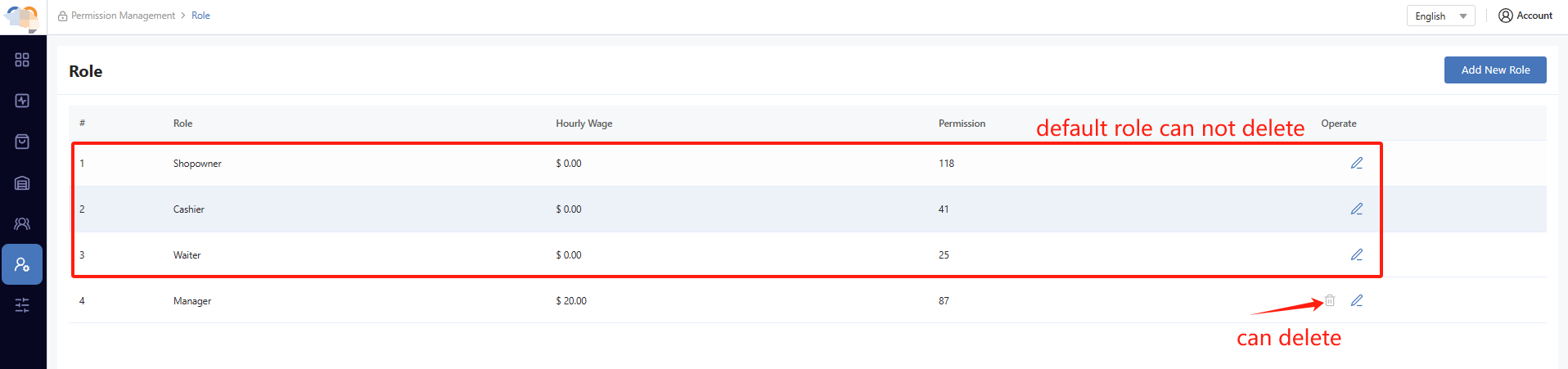Open the store building icon in sidebar
Image resolution: width=1568 pixels, height=369 pixels.
pyautogui.click(x=22, y=182)
